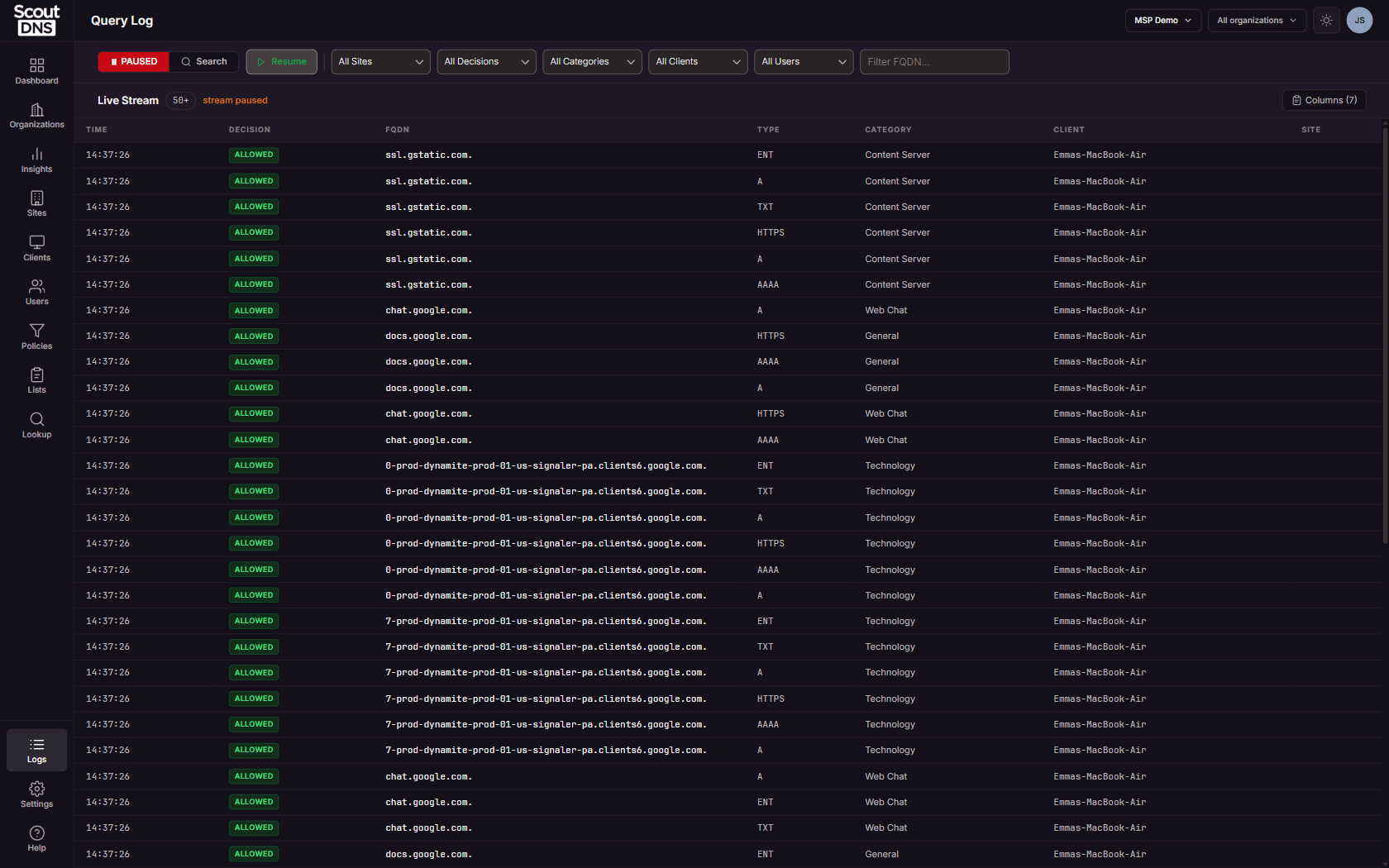
Task: Select the Logs sidebar icon
Action: coord(36,751)
